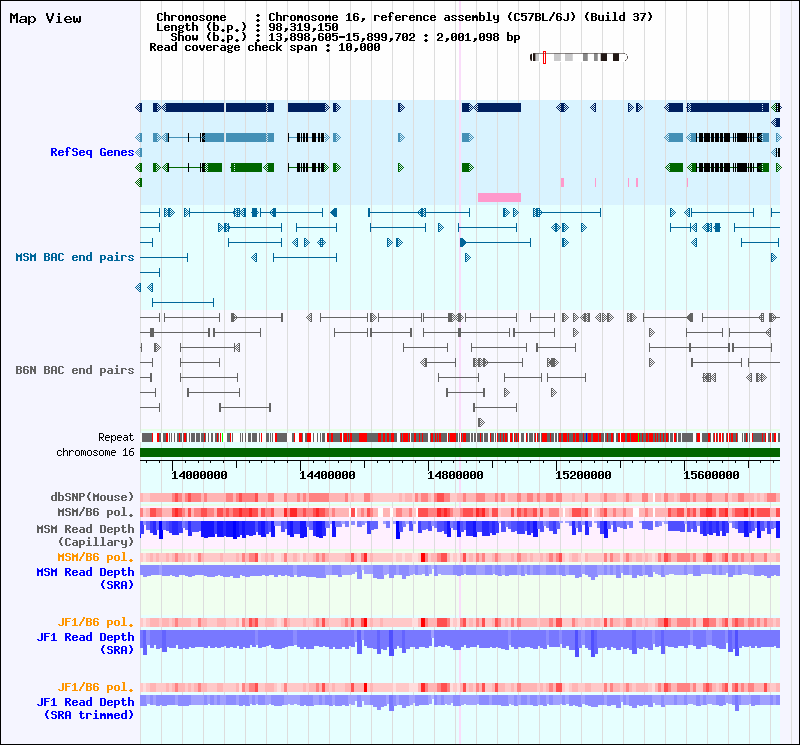Click the MSM Read Depth (Capillary) label
This screenshot has height=745, width=800.
[85, 535]
